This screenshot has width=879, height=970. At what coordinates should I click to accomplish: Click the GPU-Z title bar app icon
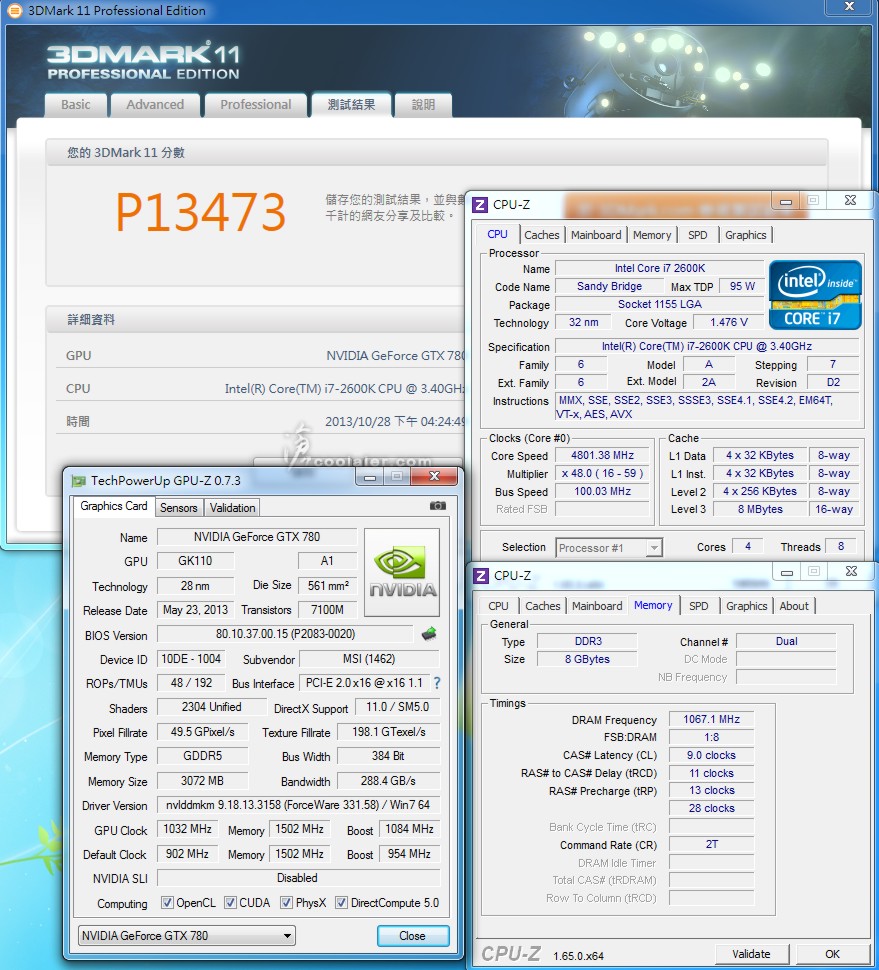coord(79,481)
